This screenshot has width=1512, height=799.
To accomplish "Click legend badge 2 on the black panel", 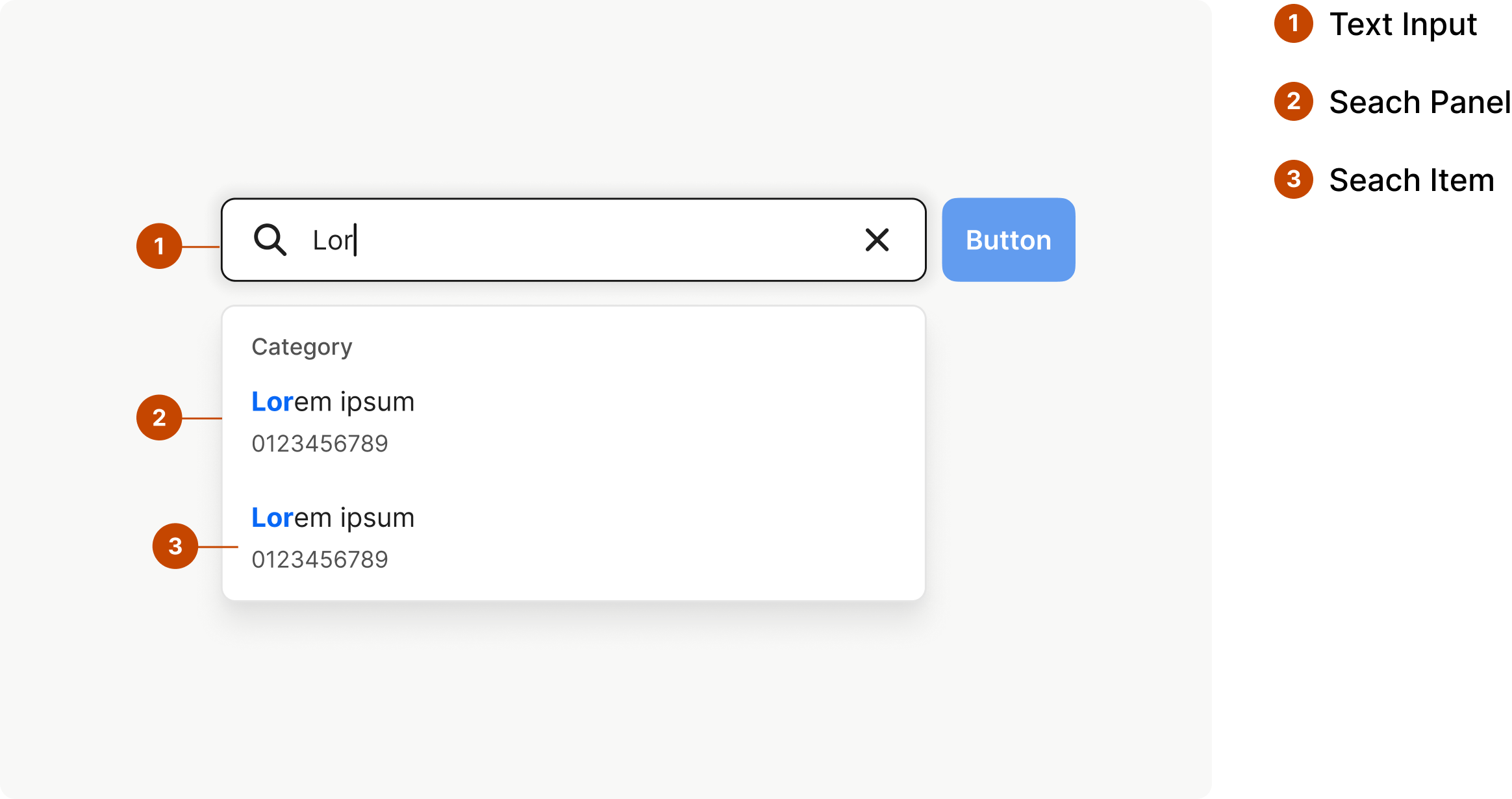I will 1293,101.
